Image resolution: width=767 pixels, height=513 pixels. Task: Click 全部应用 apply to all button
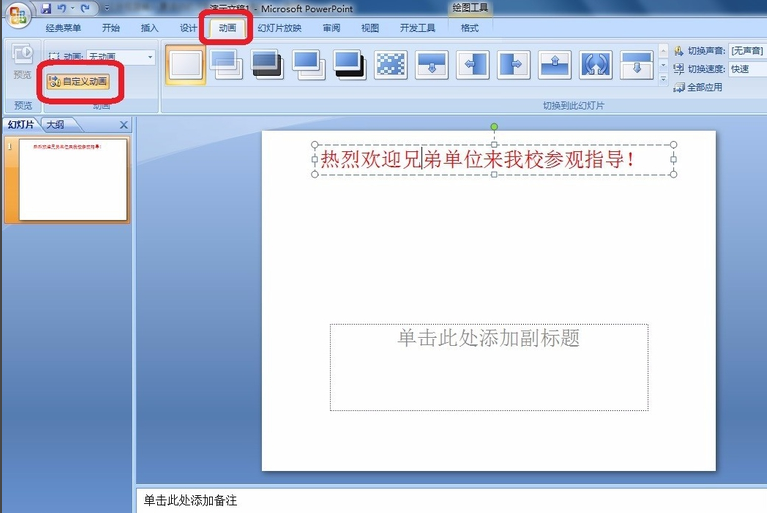coord(698,87)
